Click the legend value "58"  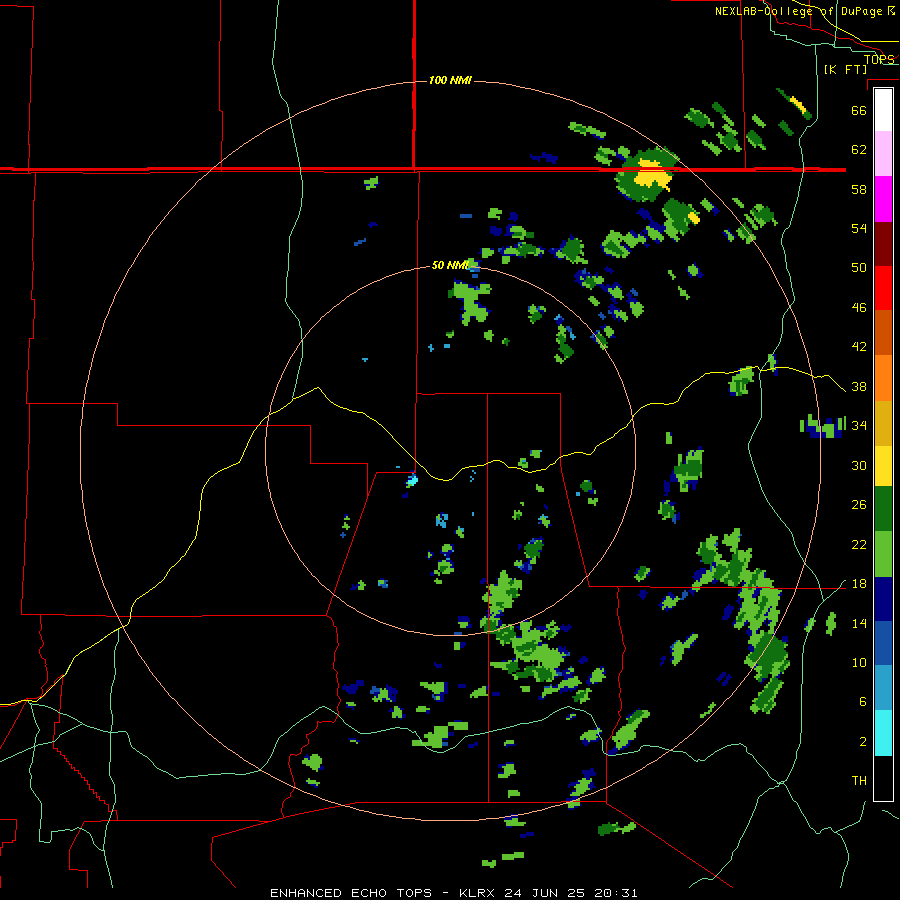click(859, 189)
